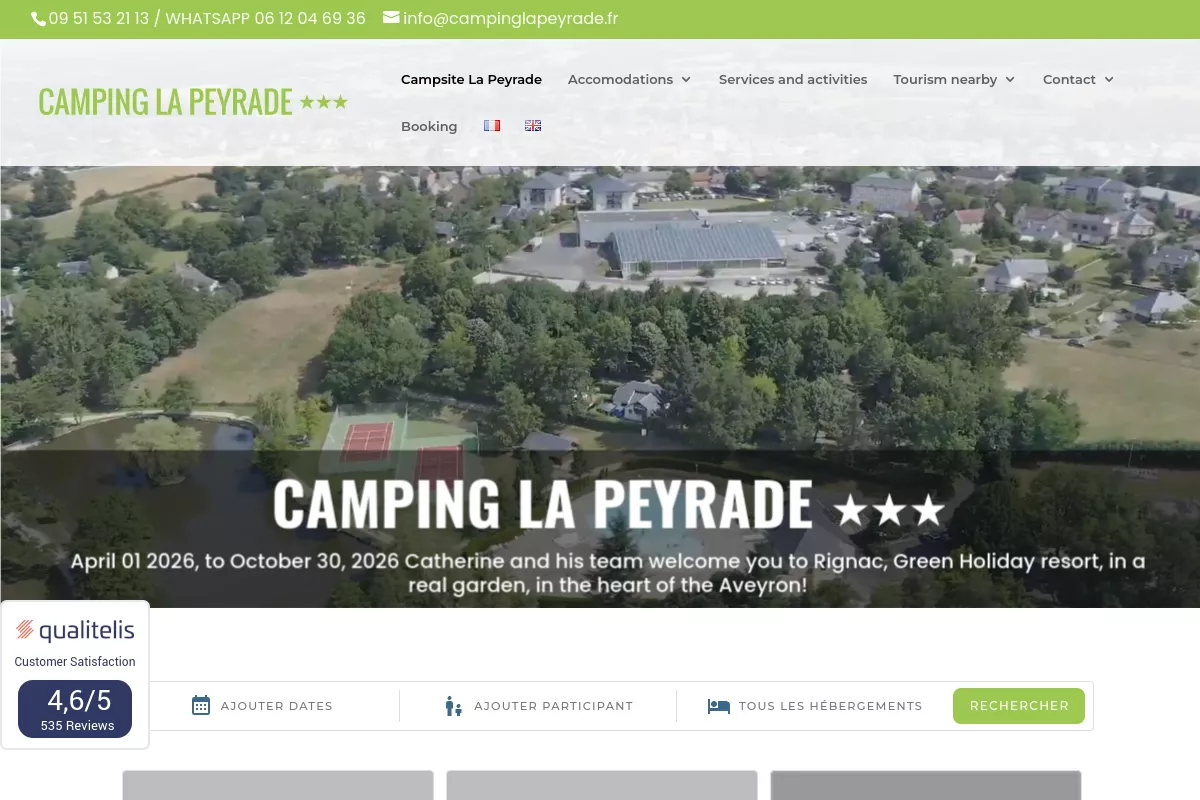Expand the Accomodations dropdown menu

coord(629,79)
